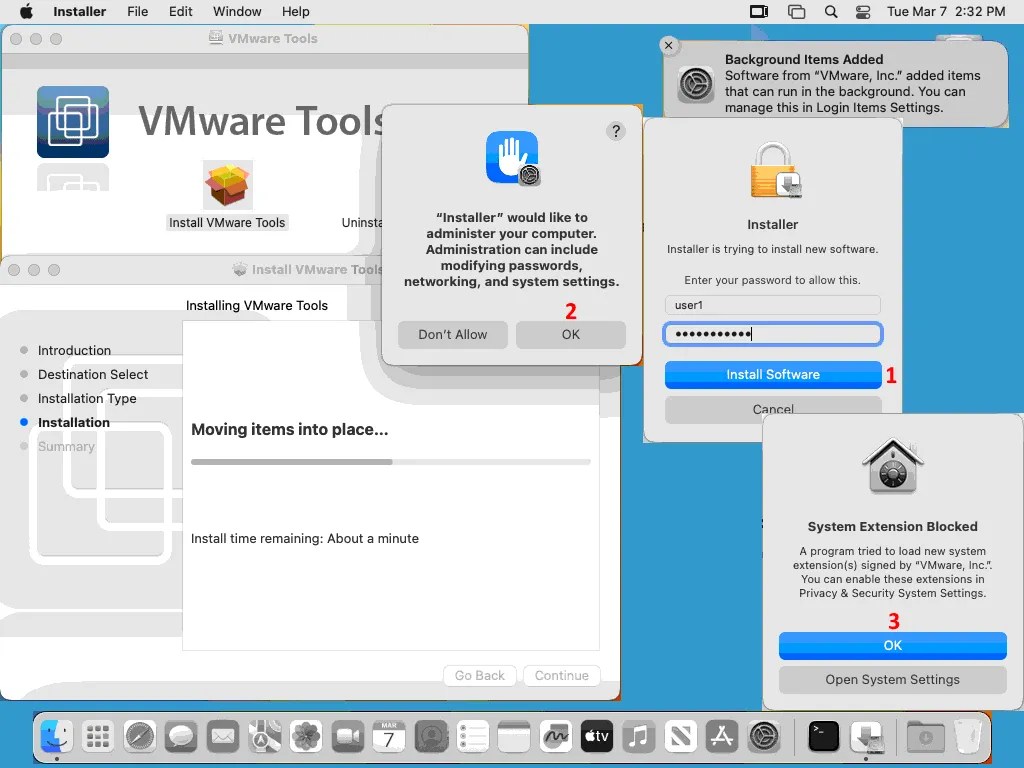This screenshot has height=768, width=1024.
Task: Click Cancel in the Installer password dialog
Action: coord(773,409)
